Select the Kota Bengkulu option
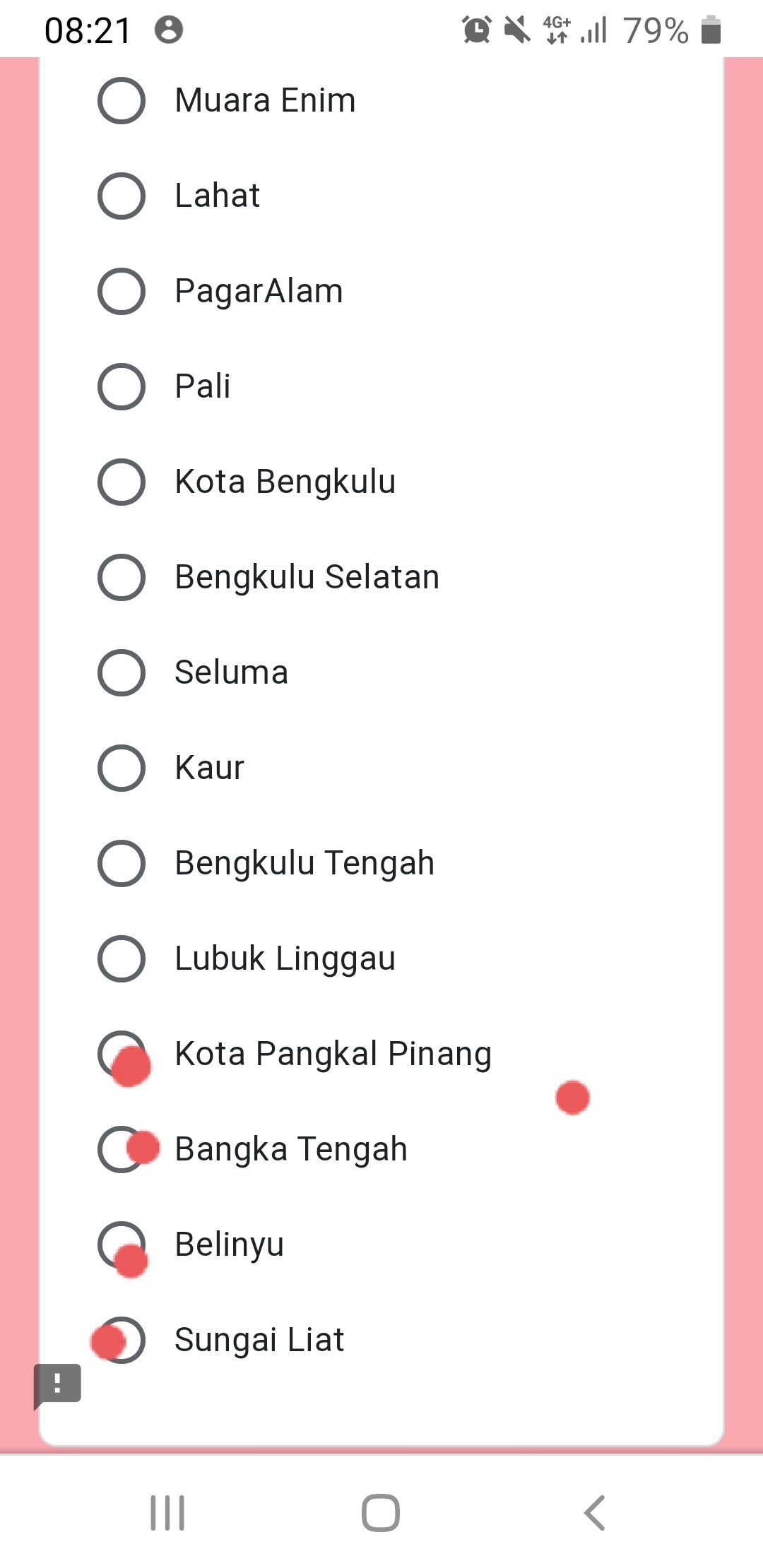The width and height of the screenshot is (763, 1568). point(122,482)
